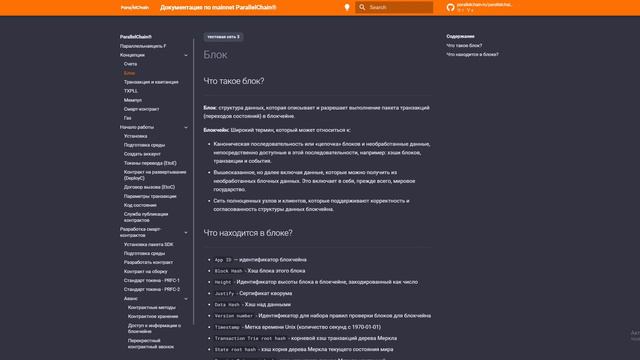Select the 'Version number' code label
The image size is (640, 360).
234,316
